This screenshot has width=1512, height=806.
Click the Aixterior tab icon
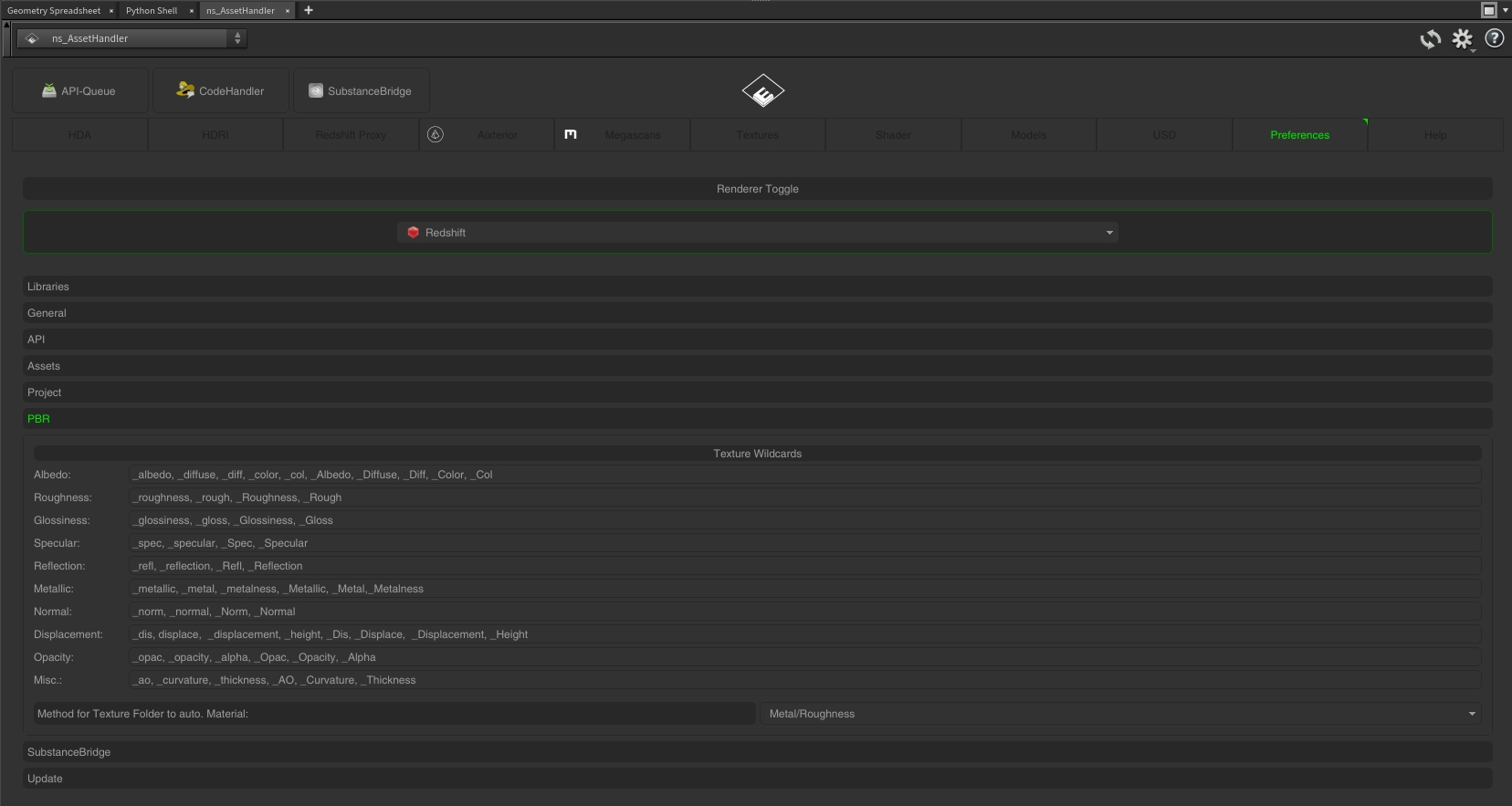coord(436,134)
